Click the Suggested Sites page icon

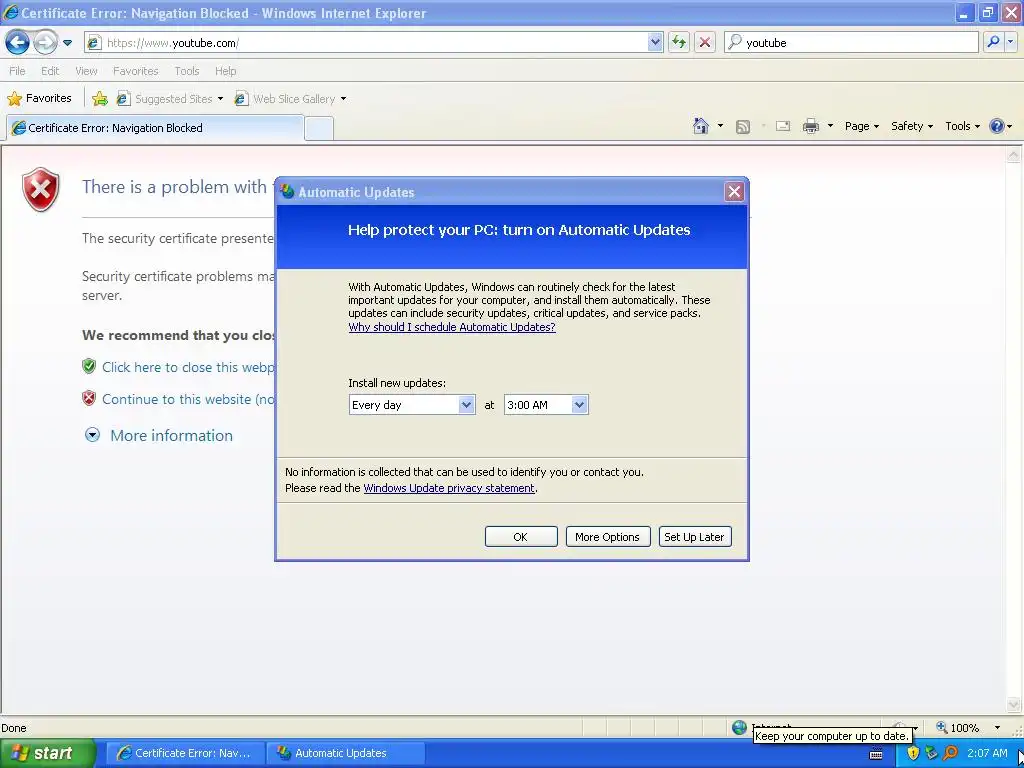click(123, 99)
